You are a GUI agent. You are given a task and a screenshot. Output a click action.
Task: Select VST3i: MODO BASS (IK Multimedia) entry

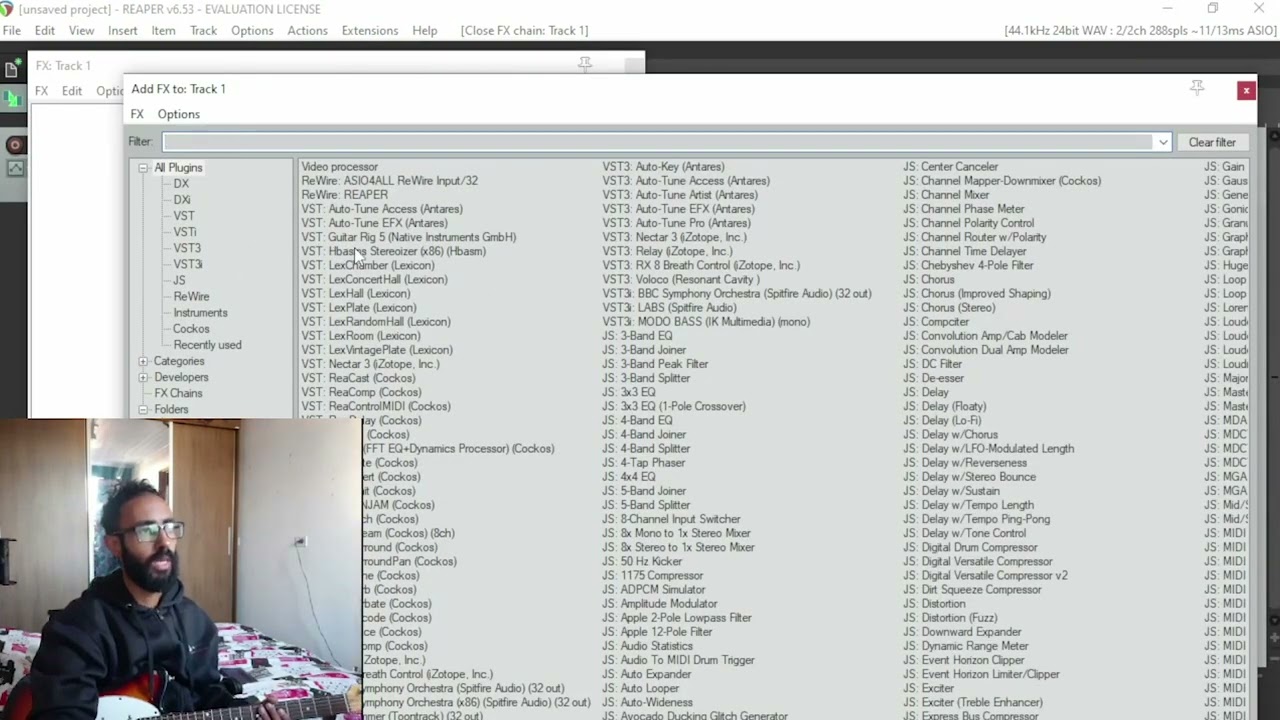pyautogui.click(x=706, y=322)
